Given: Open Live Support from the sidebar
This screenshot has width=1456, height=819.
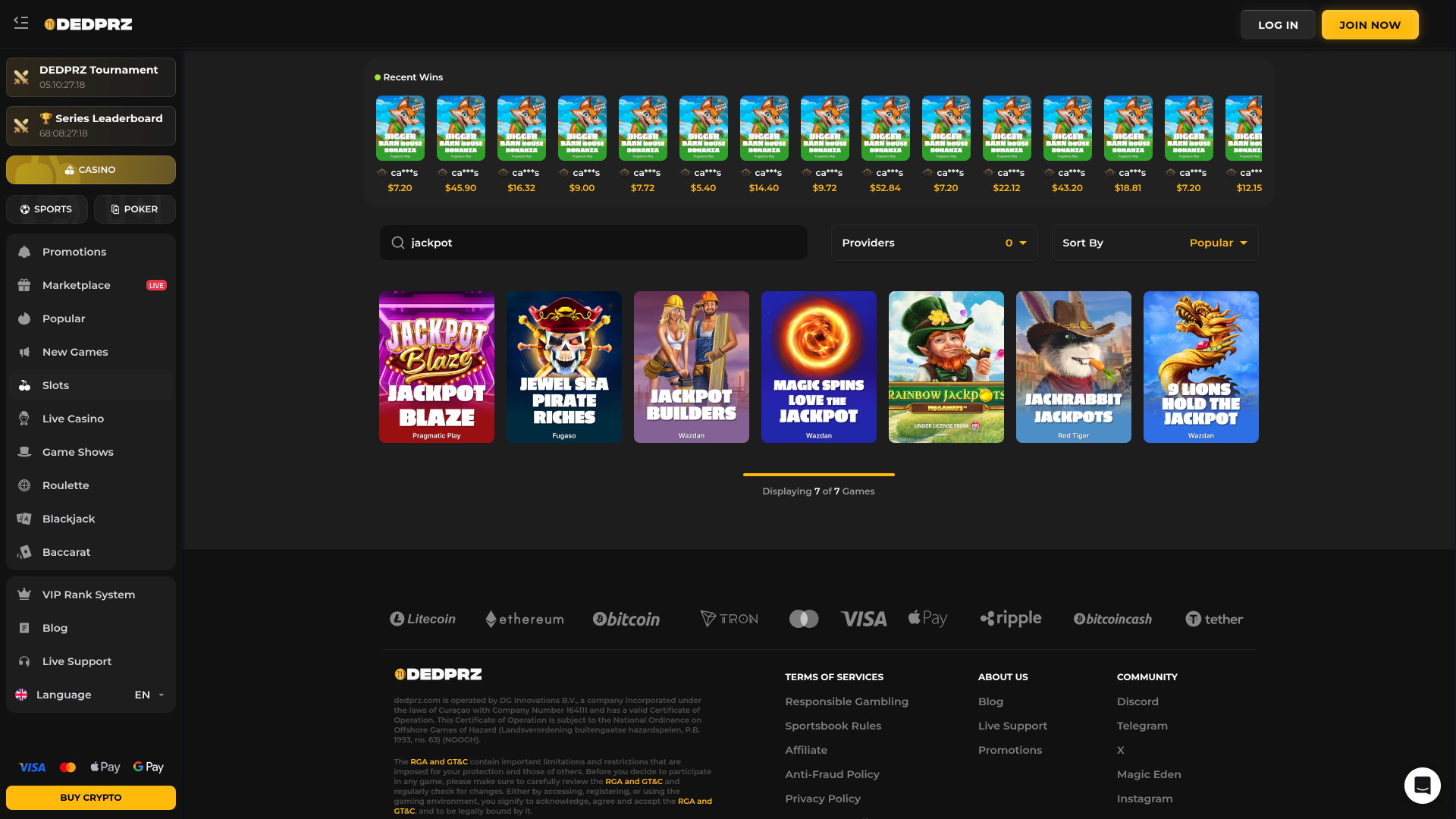Looking at the screenshot, I should click(x=76, y=661).
